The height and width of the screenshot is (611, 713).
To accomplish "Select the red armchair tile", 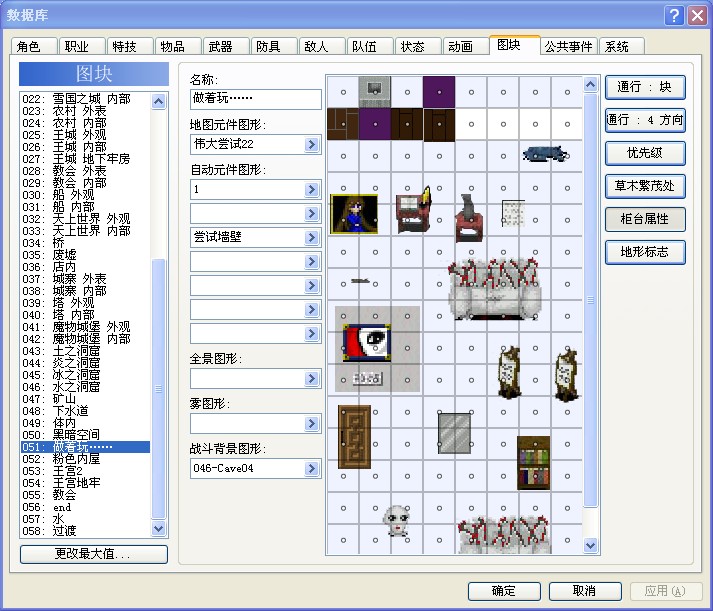I will pyautogui.click(x=469, y=219).
